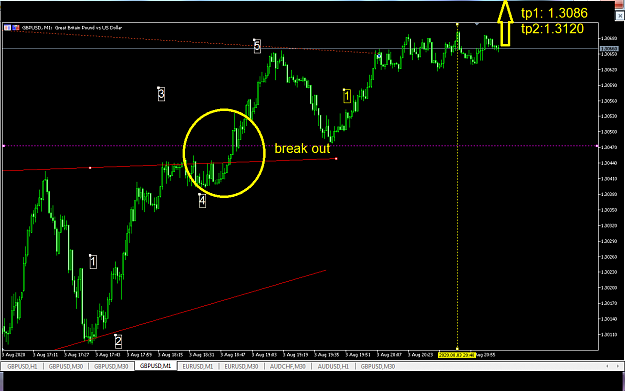The image size is (625, 391).
Task: Click the '3 Aug 18:15' time axis label
Action: click(x=170, y=355)
